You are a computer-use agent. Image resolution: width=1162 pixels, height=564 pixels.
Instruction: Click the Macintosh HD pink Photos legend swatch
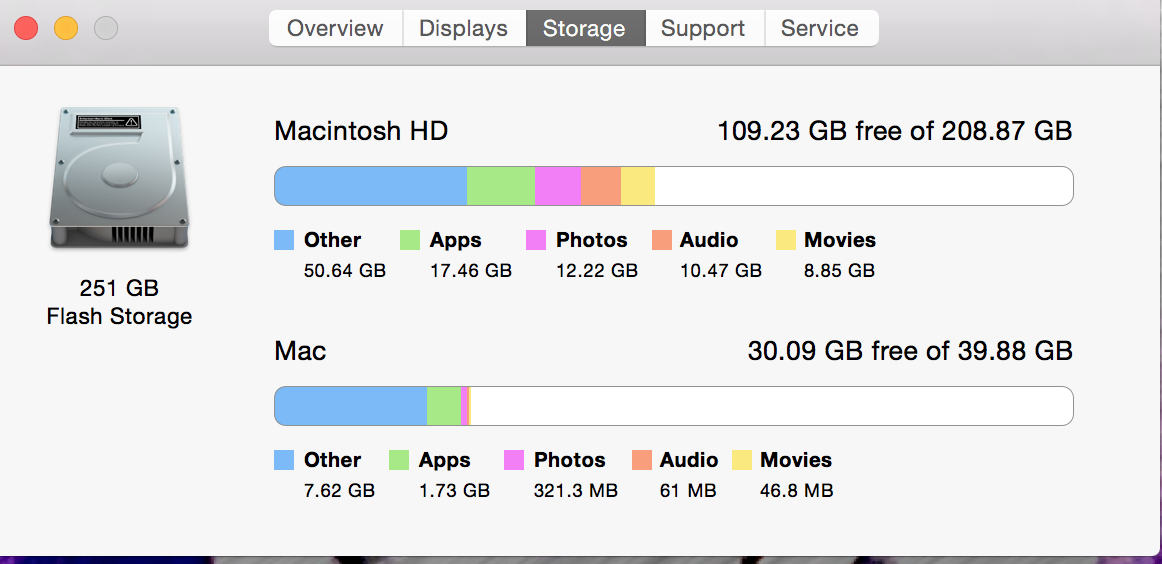point(536,240)
